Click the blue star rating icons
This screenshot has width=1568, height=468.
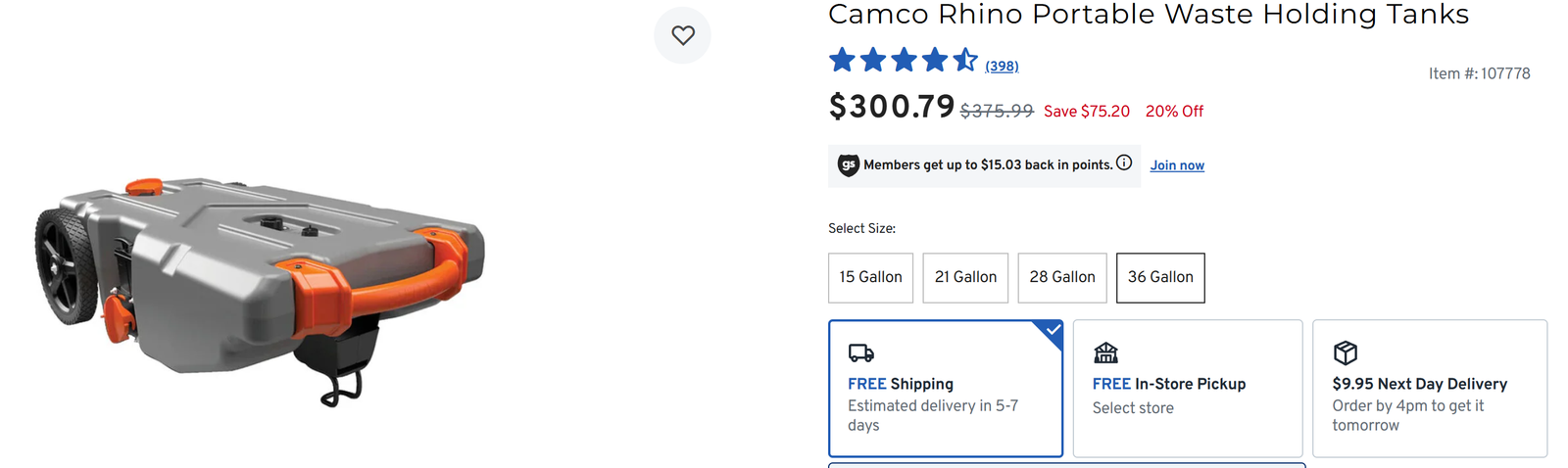coord(902,61)
